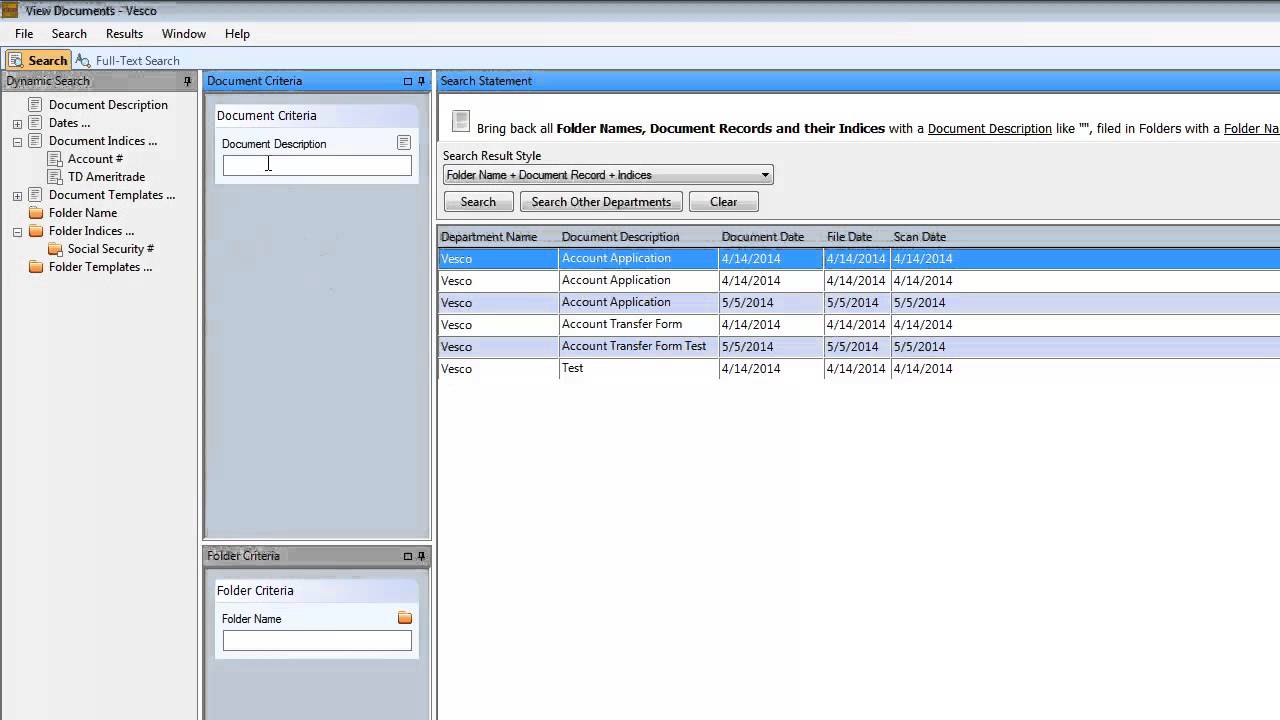Select the Search tab in toolbar
1280x720 pixels.
(38, 60)
